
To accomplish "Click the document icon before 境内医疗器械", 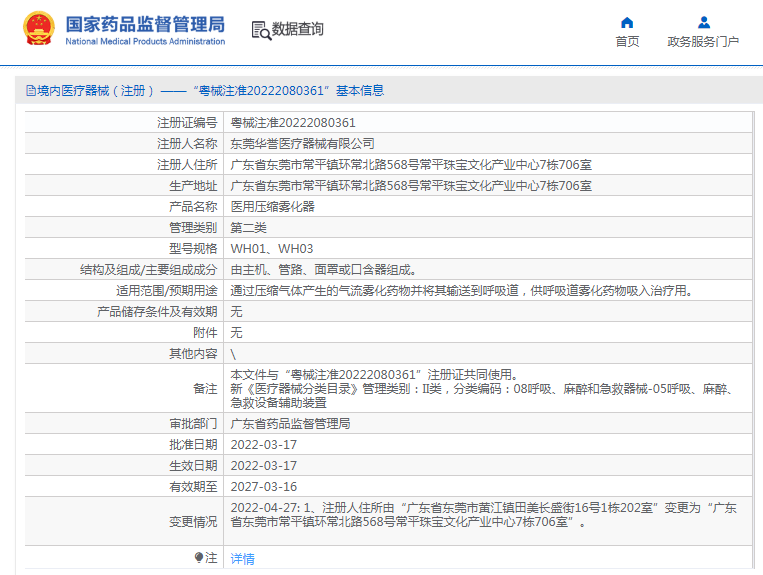I will [30, 91].
